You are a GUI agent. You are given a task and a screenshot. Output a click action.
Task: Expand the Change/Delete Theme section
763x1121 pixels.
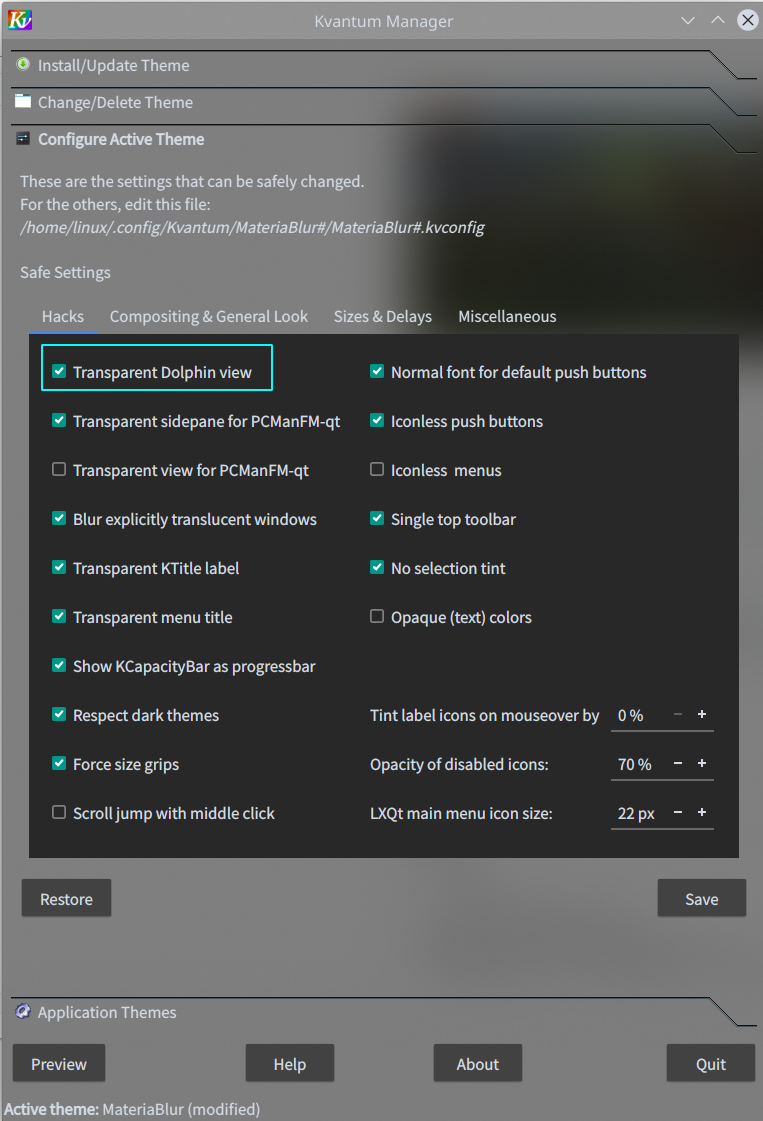pos(115,103)
